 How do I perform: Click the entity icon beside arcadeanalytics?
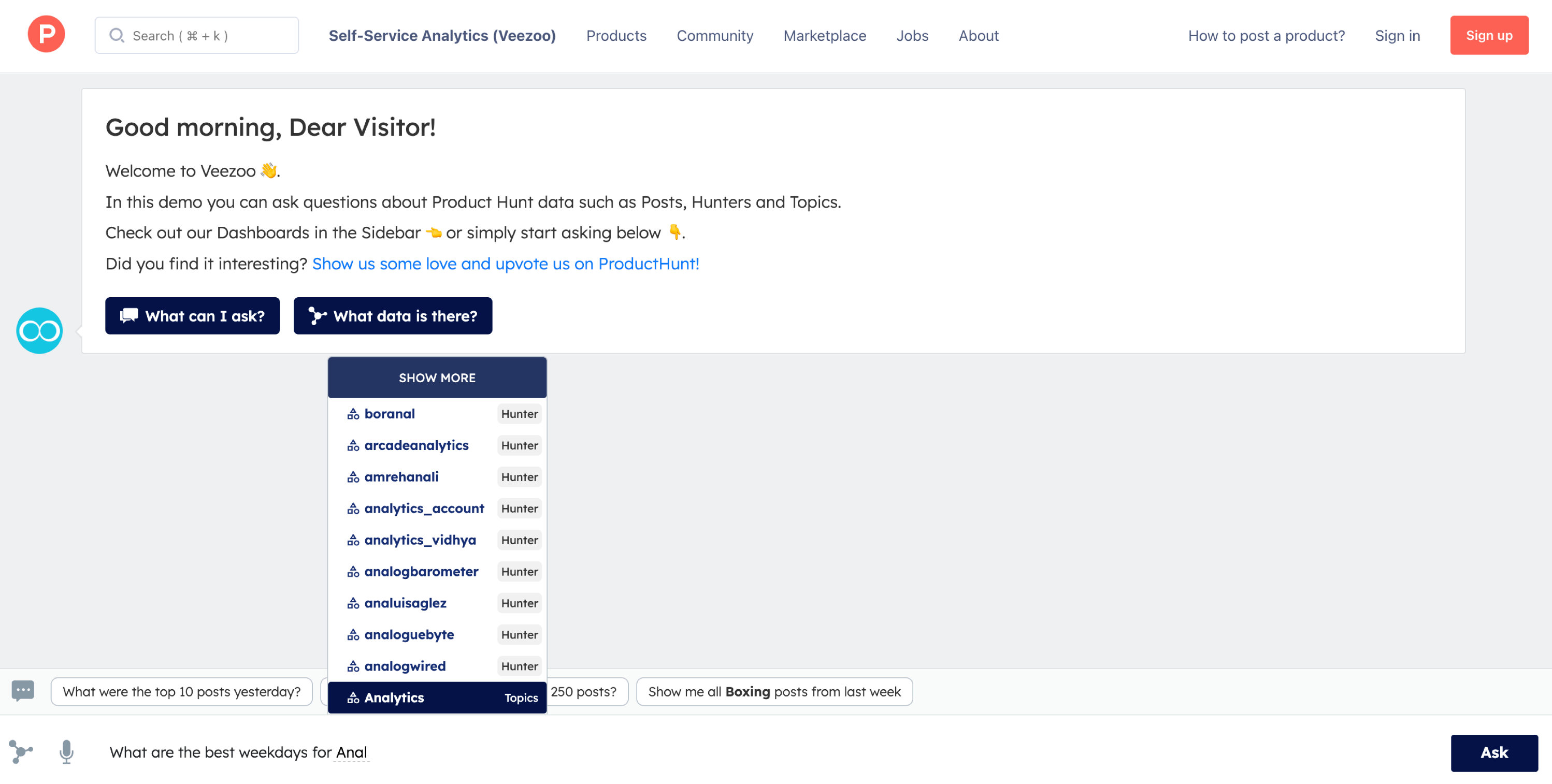point(353,445)
